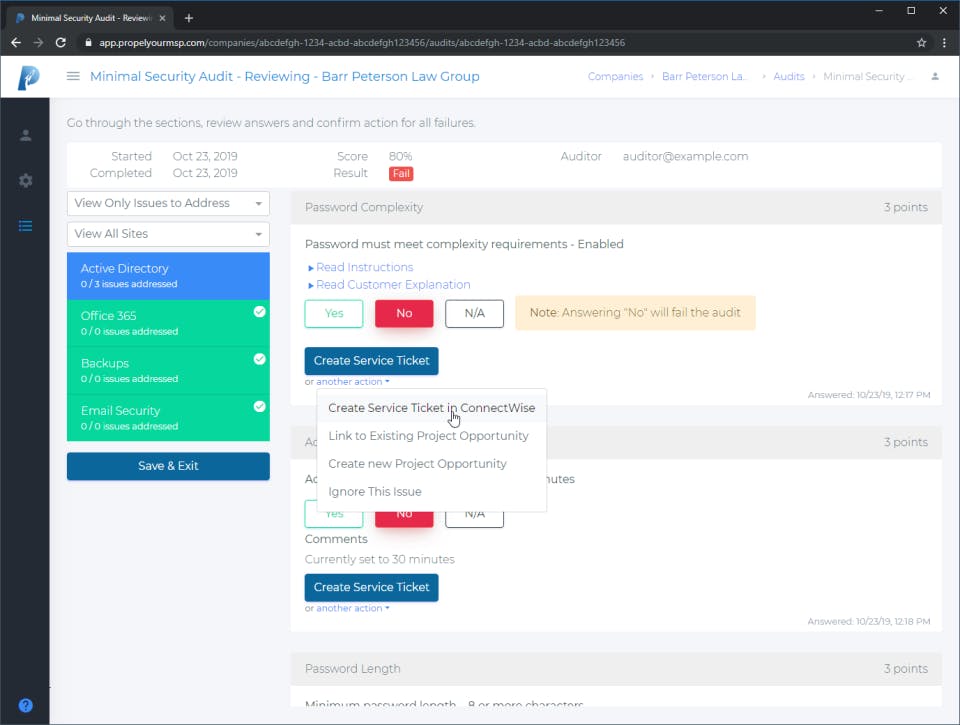The width and height of the screenshot is (960, 725).
Task: Select the users icon in the left sidebar
Action: click(25, 134)
